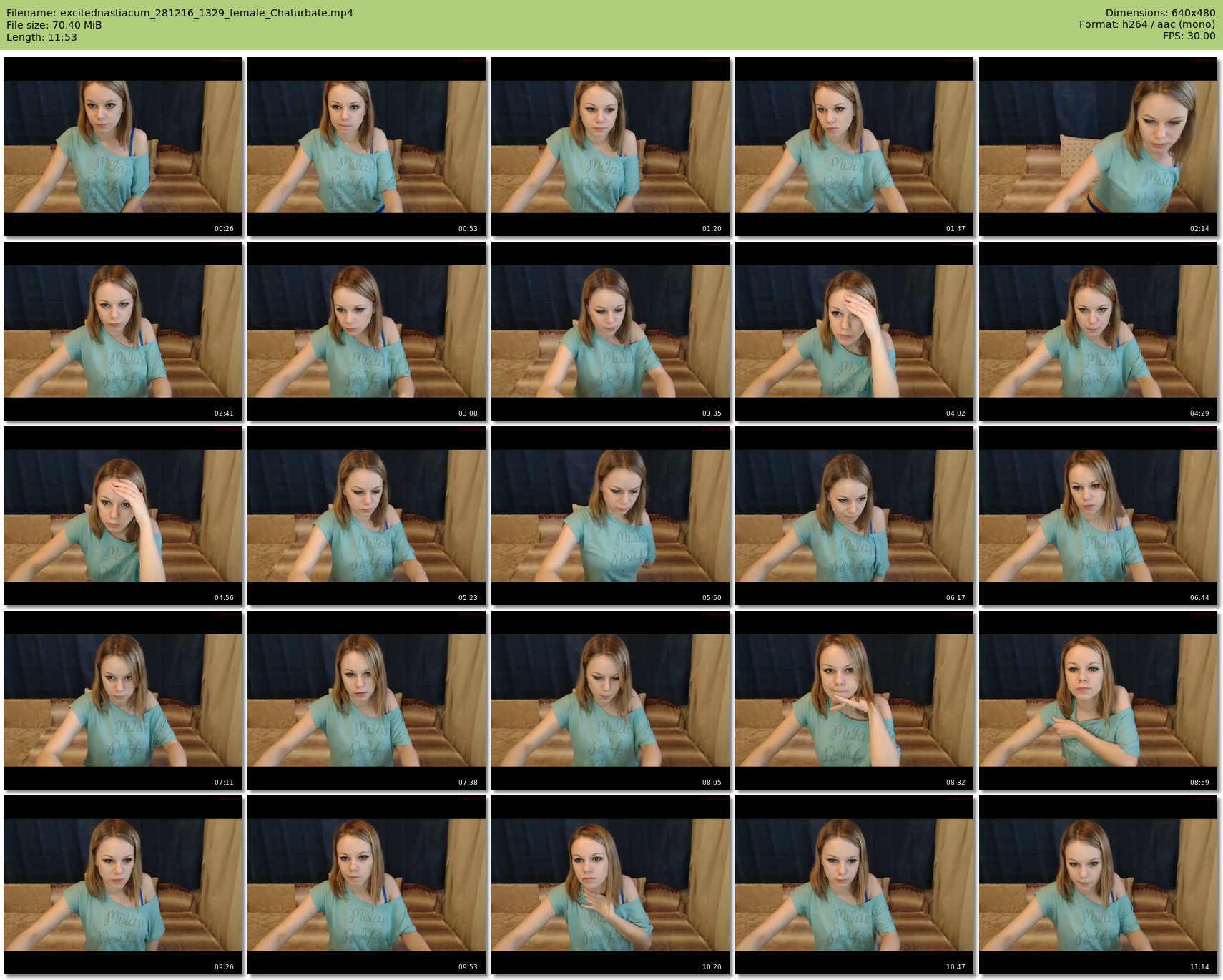
Task: Click the 'Dimensions: 640x480' text
Action: point(1160,13)
